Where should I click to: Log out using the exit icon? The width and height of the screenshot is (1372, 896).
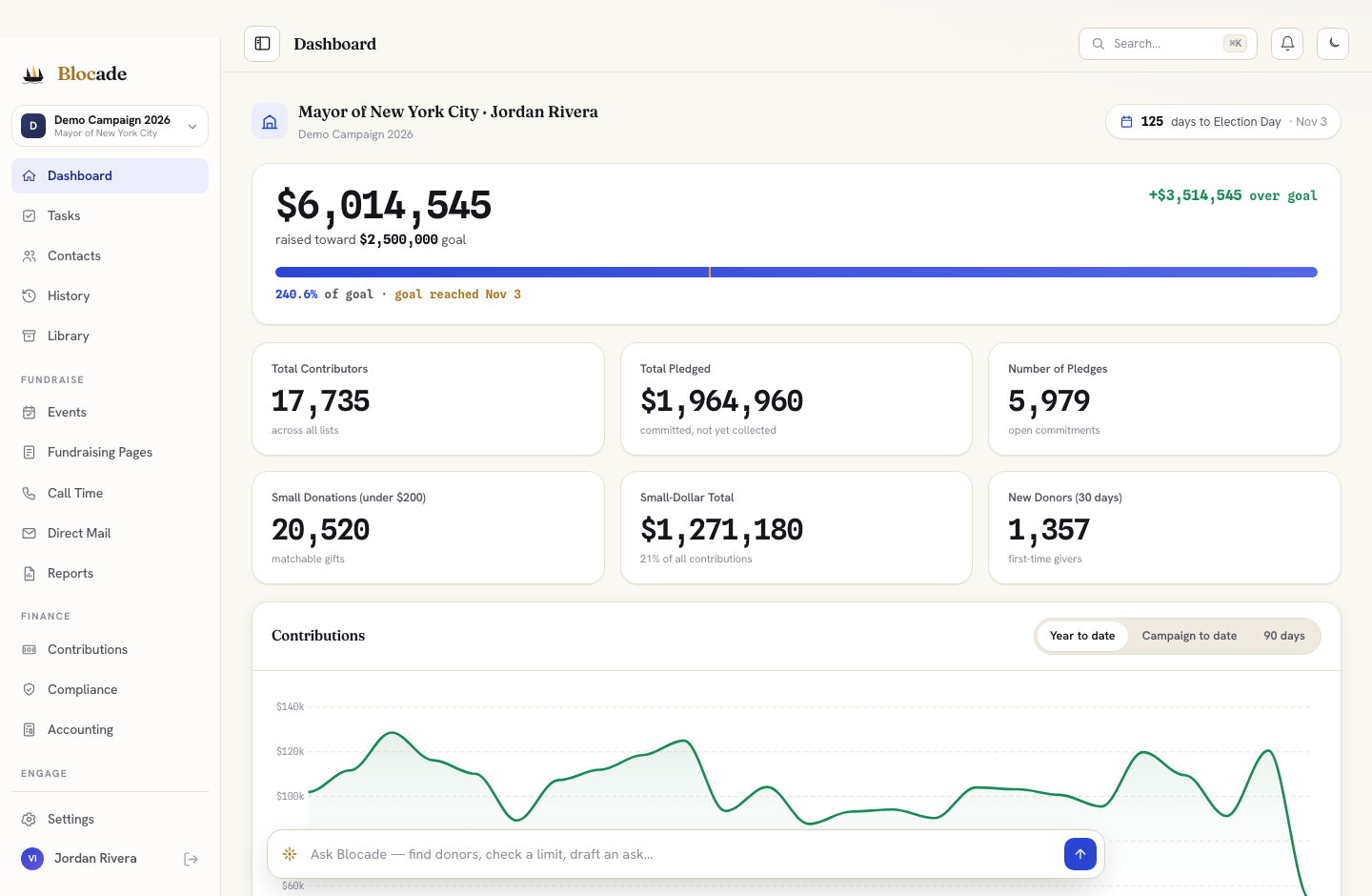coord(191,859)
